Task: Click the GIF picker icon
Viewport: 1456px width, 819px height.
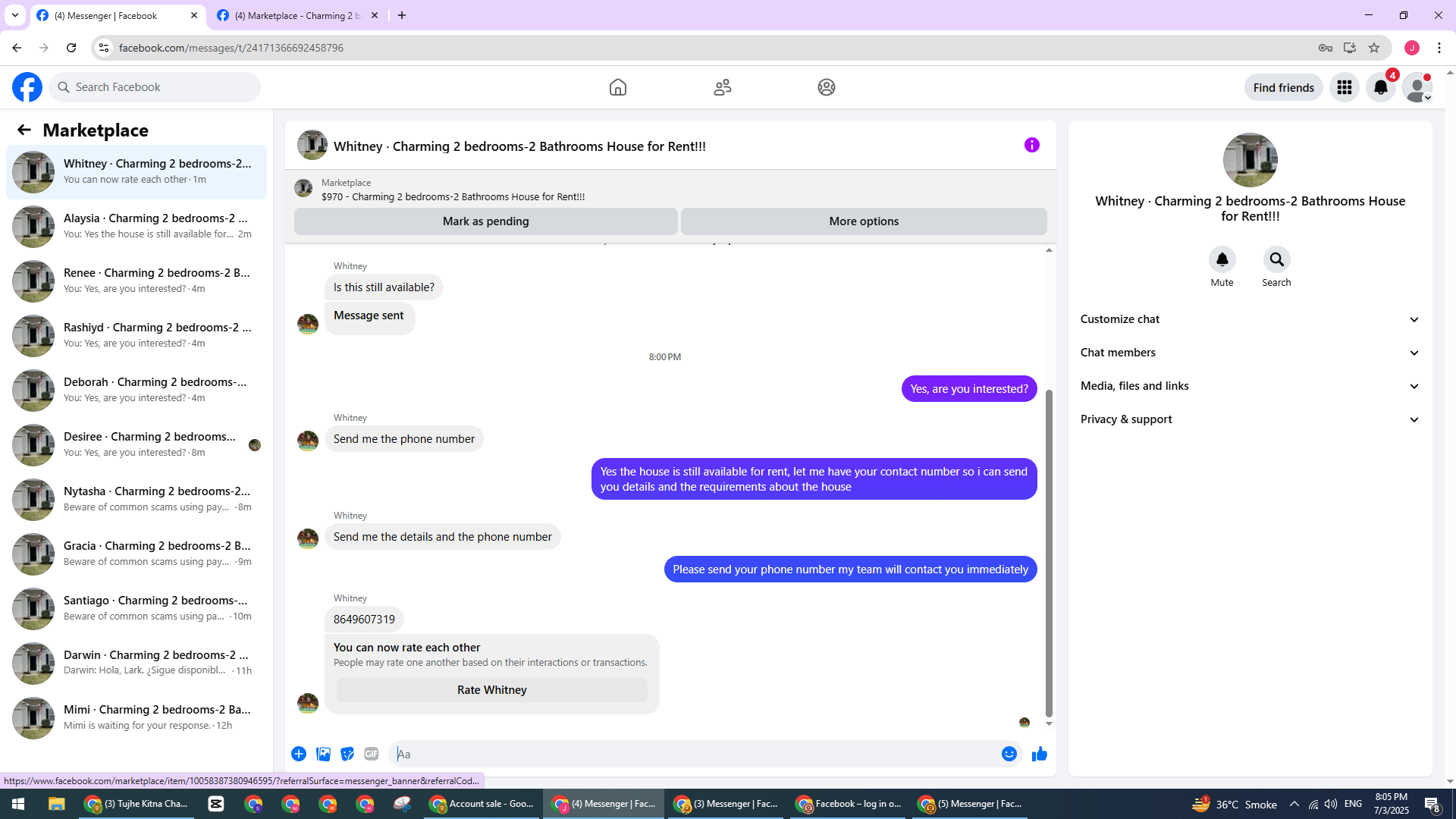Action: 371,754
